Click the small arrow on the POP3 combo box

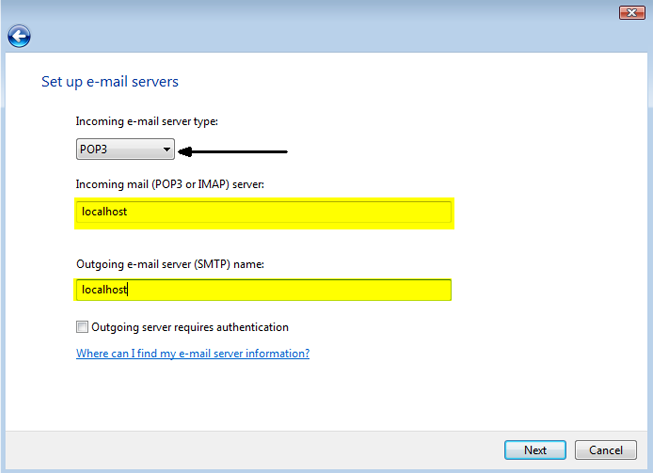[x=167, y=150]
